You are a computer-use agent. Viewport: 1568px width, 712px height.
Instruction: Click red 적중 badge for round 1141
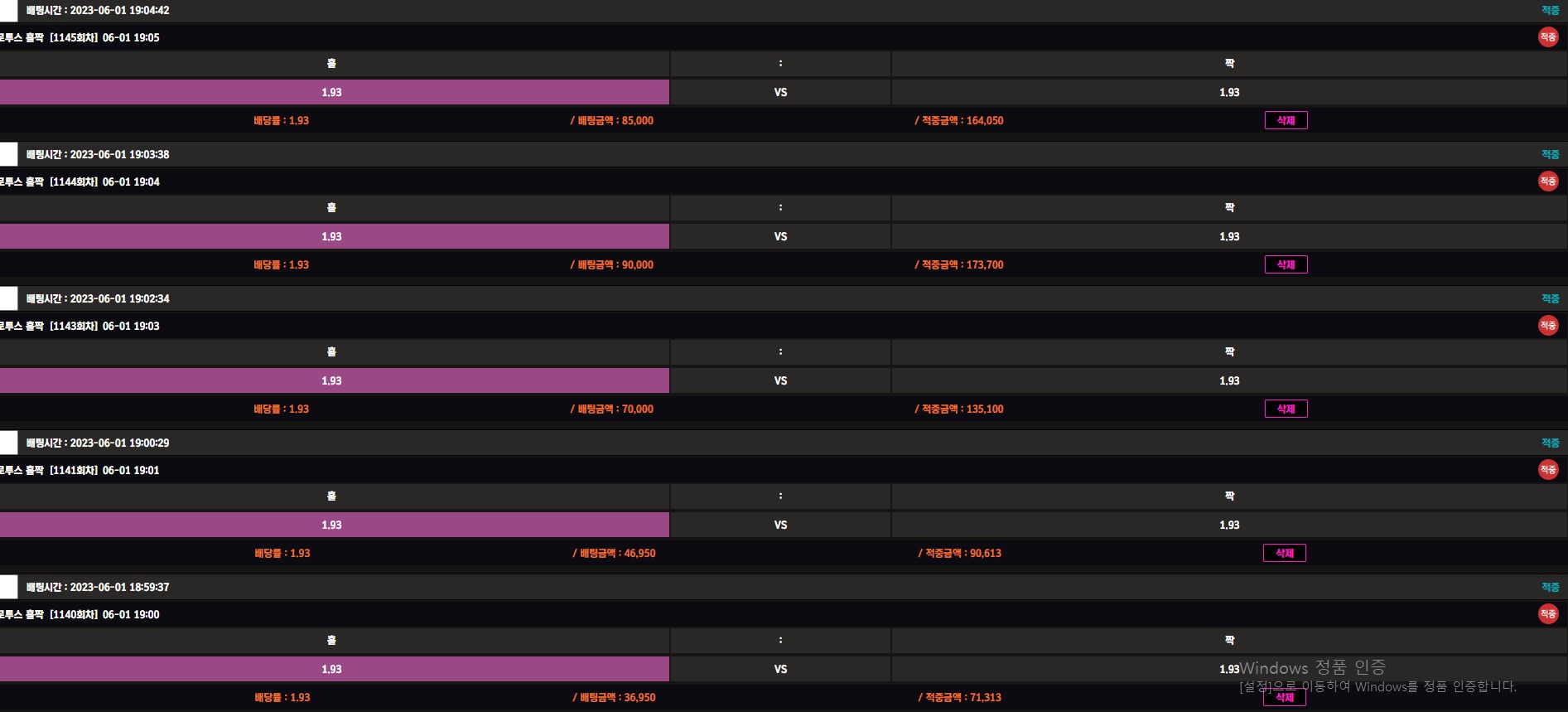pos(1547,470)
